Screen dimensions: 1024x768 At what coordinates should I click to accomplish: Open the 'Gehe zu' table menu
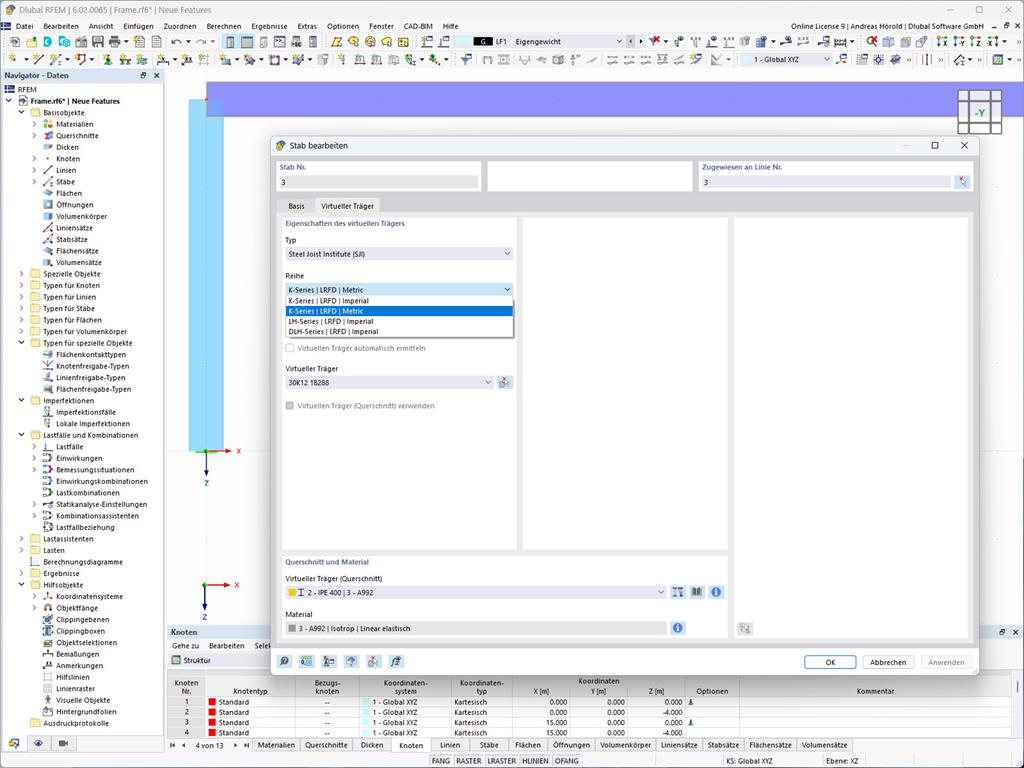185,646
